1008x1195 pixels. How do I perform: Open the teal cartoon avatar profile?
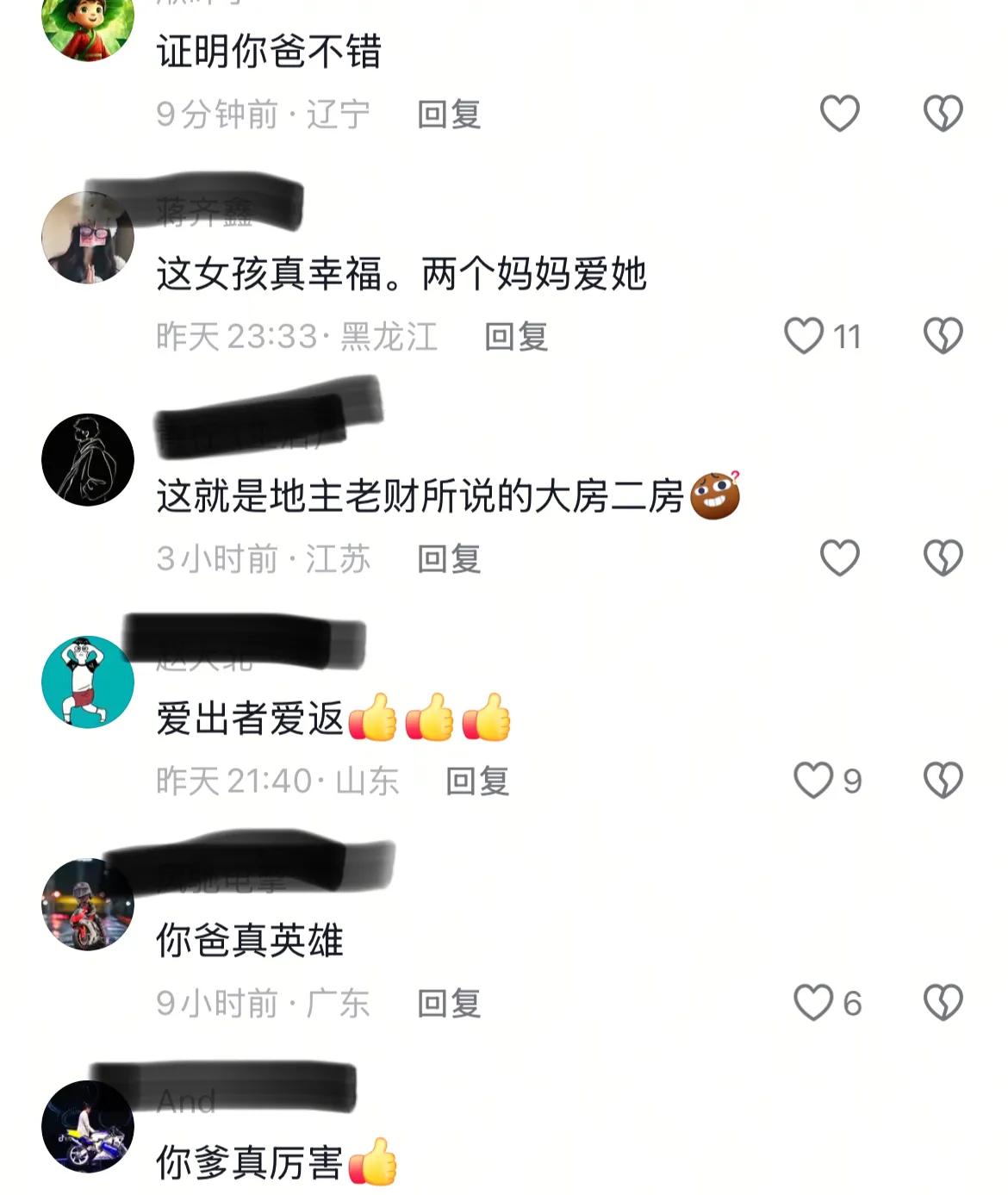point(88,682)
